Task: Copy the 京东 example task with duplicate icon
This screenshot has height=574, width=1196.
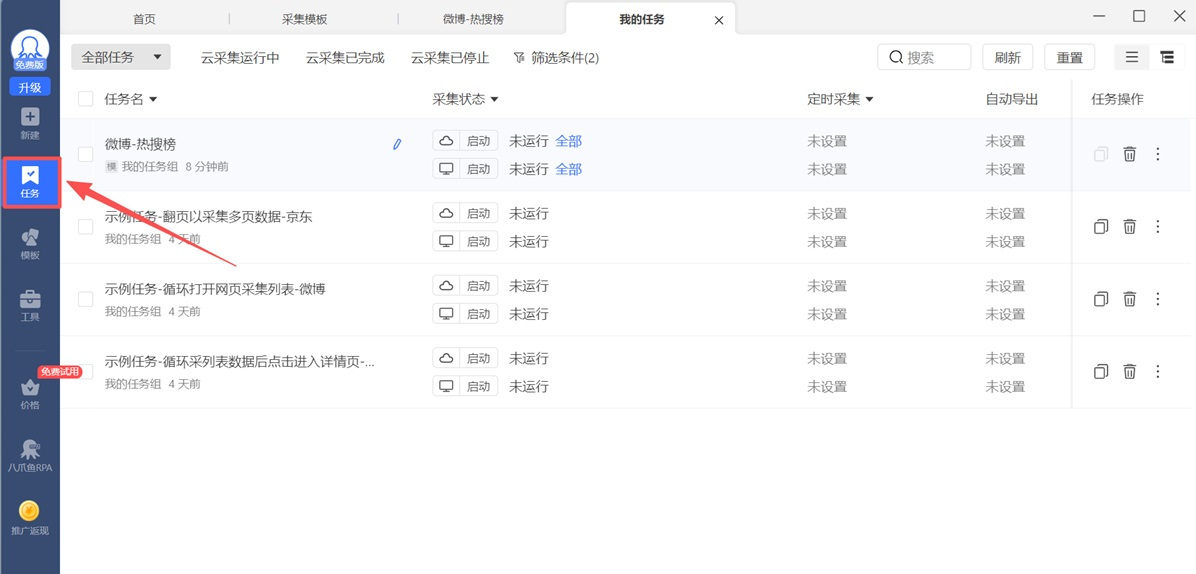Action: coord(1100,227)
